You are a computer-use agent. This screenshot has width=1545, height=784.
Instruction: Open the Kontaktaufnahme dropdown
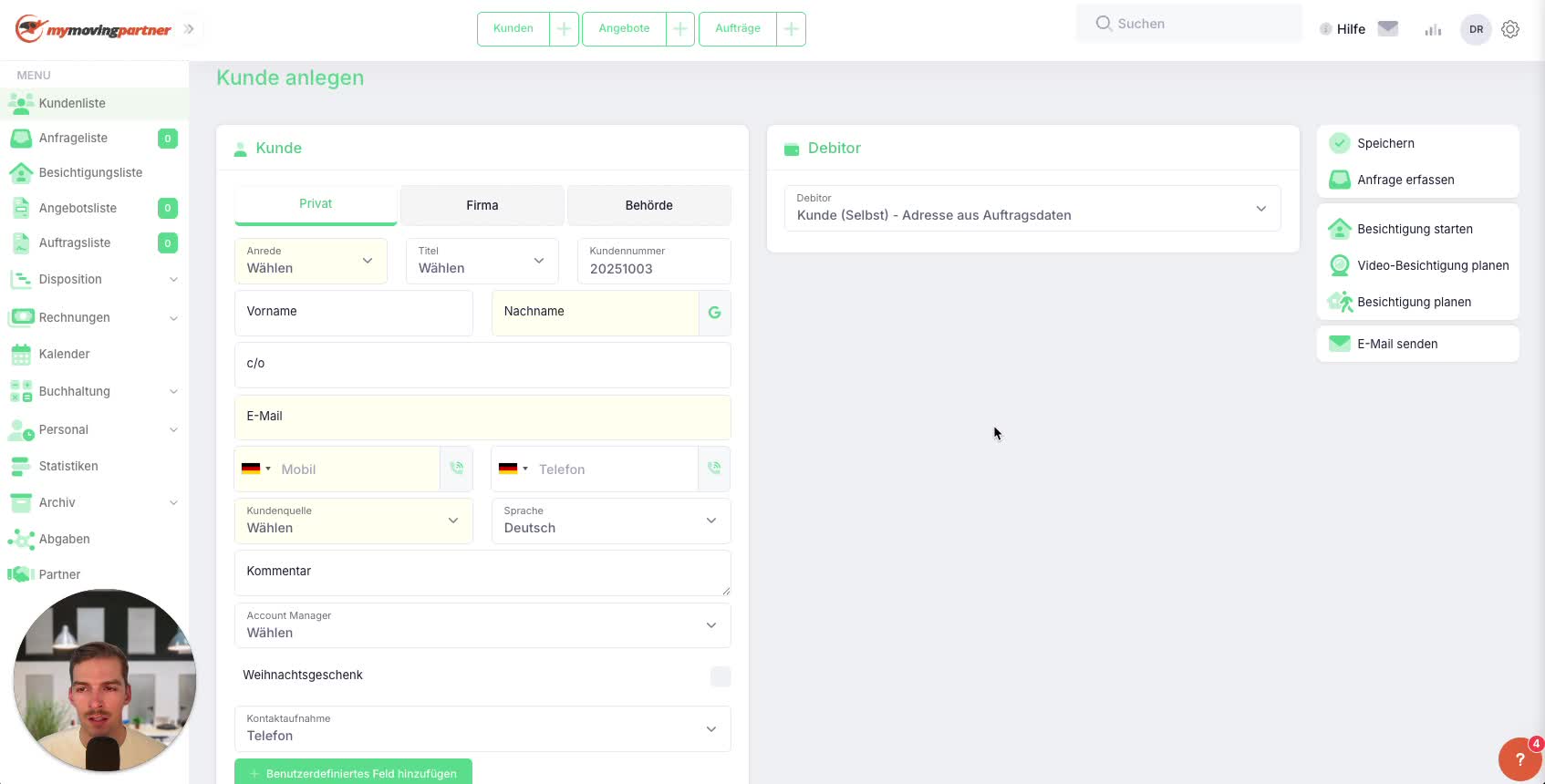click(x=482, y=728)
